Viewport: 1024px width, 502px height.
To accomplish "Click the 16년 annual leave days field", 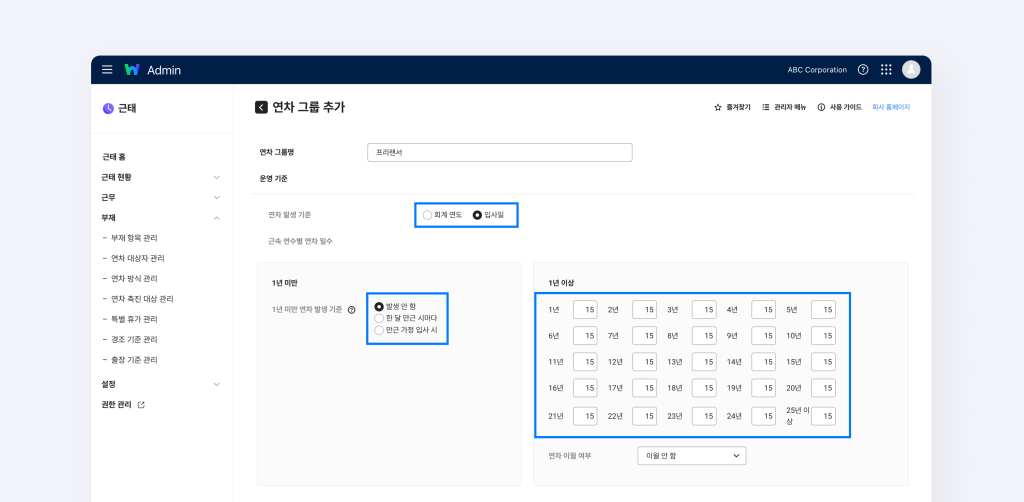I will (x=585, y=388).
